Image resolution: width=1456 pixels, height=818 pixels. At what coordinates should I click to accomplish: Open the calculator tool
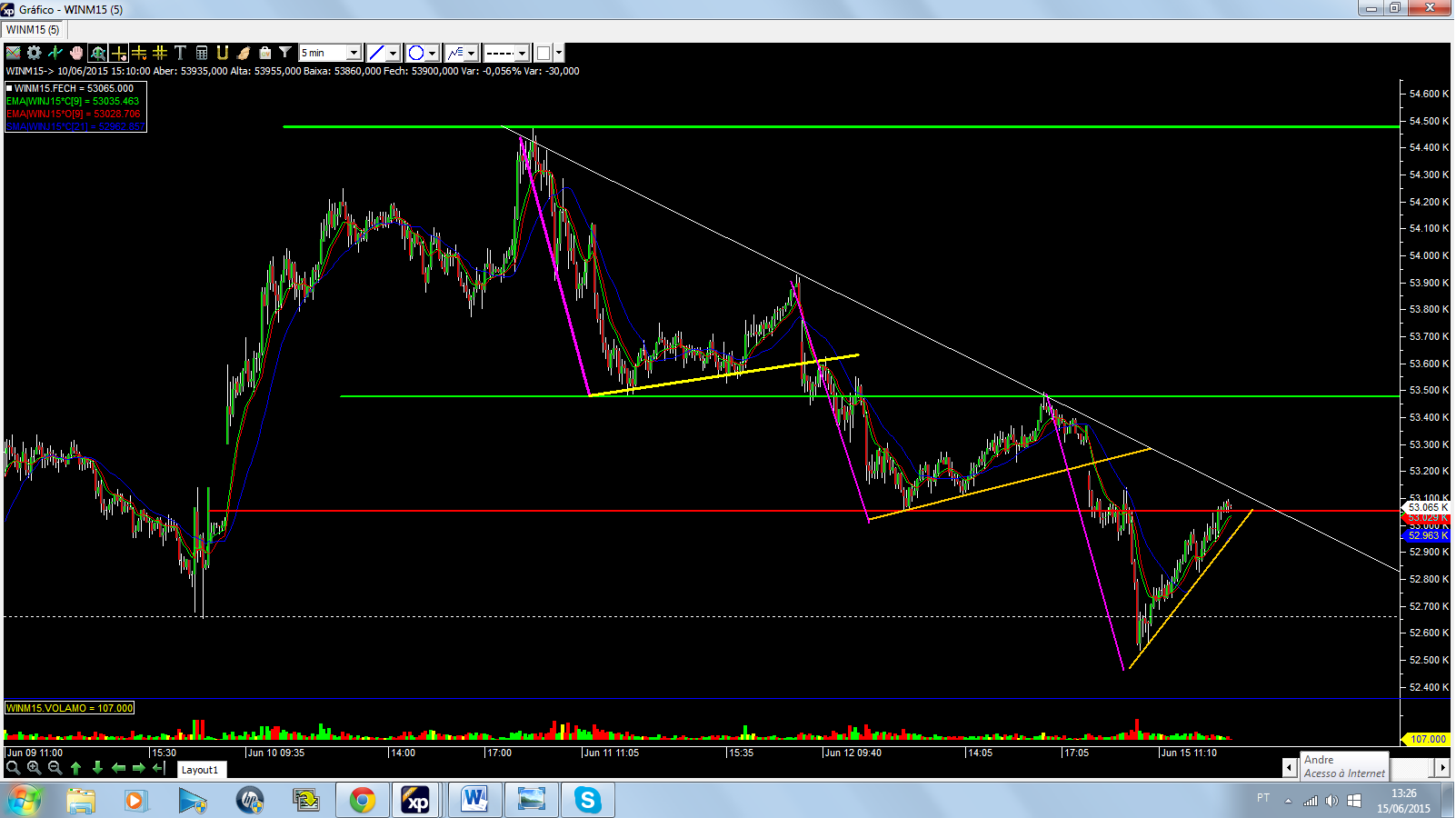pyautogui.click(x=202, y=53)
